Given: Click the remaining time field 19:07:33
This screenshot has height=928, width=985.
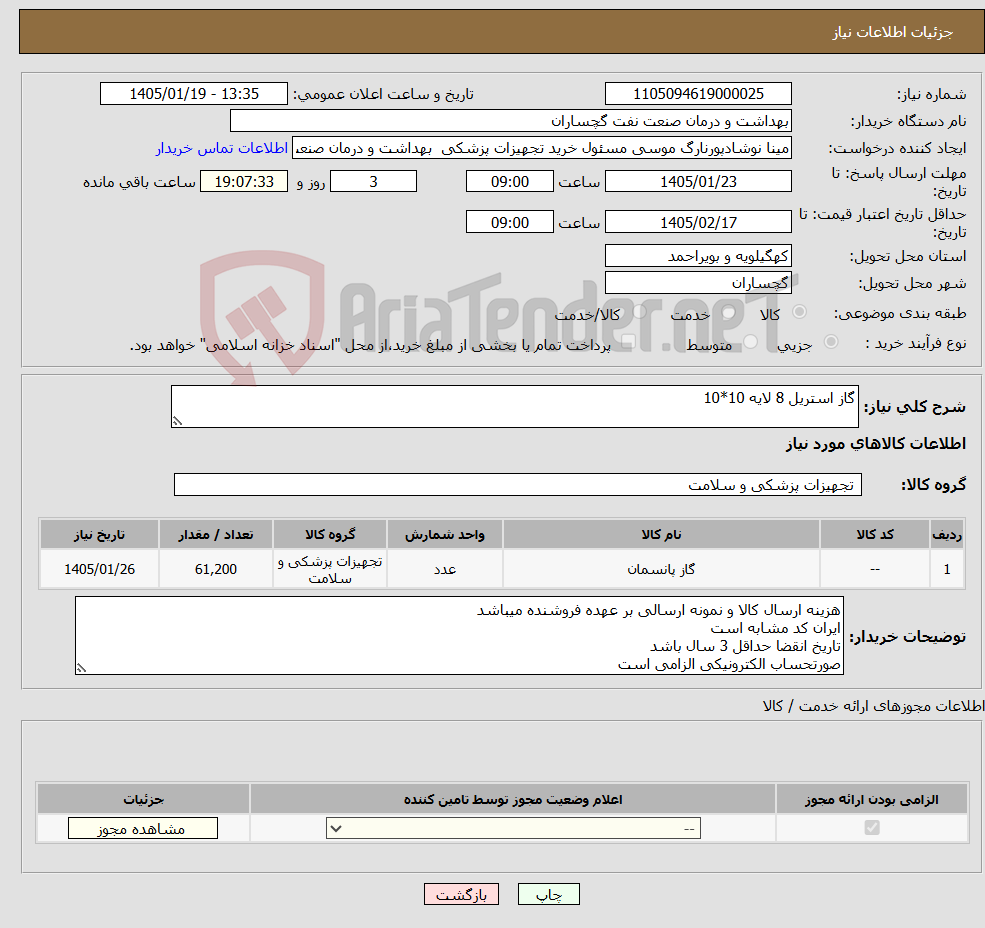Looking at the screenshot, I should coord(244,182).
